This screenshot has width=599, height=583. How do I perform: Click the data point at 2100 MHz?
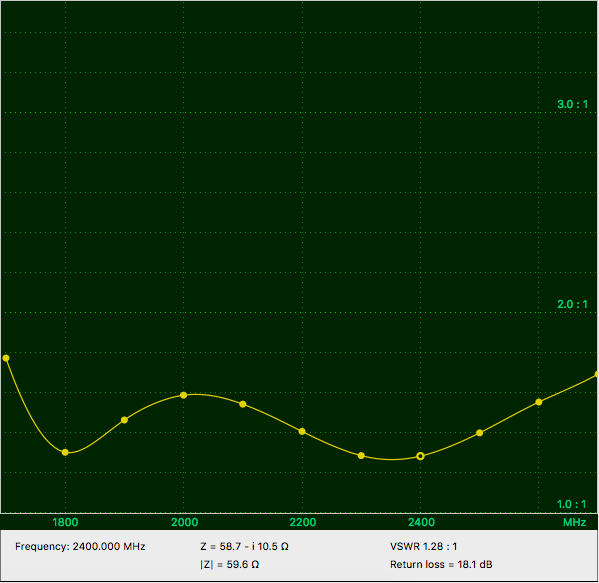(x=243, y=404)
